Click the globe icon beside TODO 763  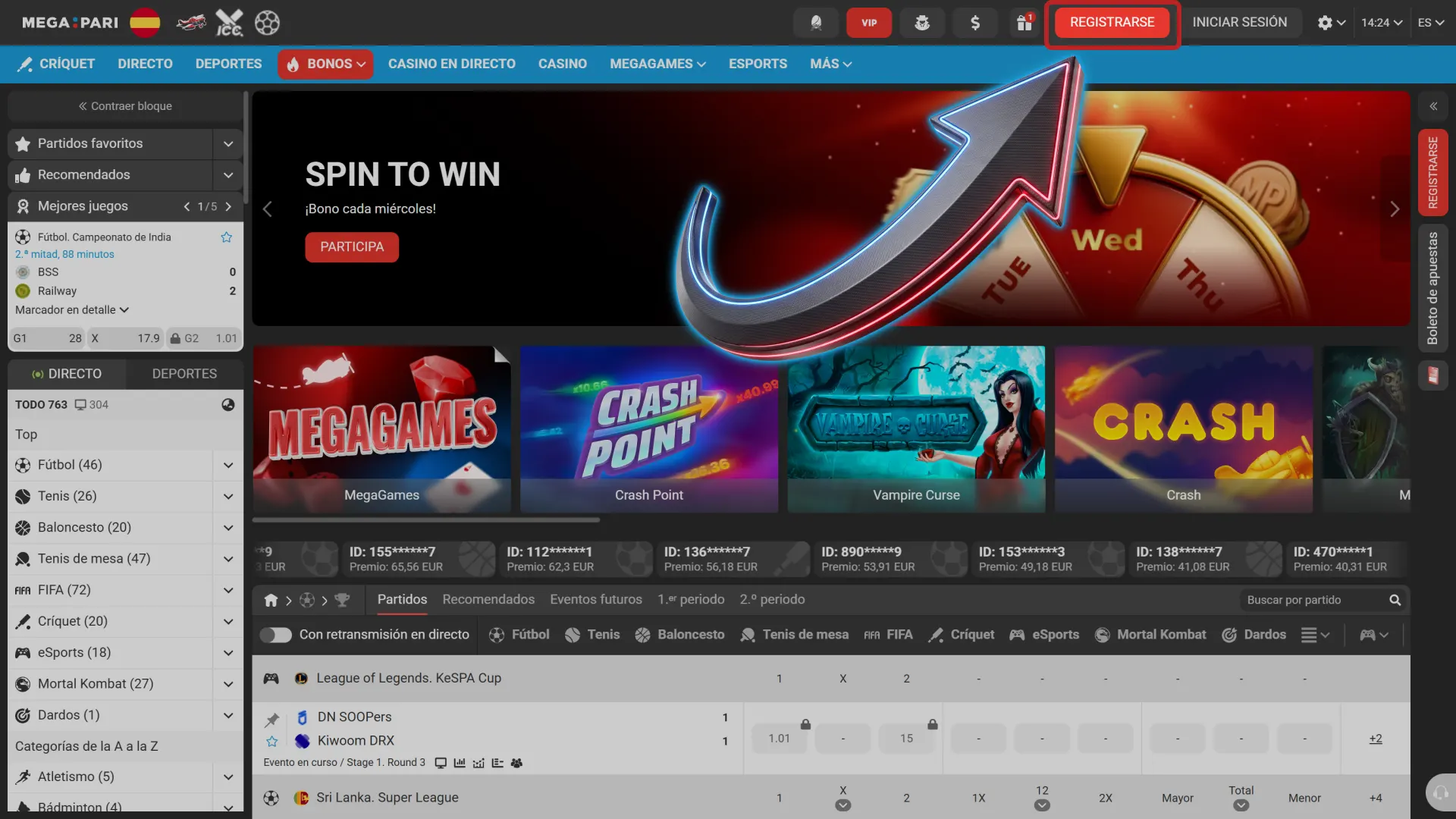tap(227, 405)
